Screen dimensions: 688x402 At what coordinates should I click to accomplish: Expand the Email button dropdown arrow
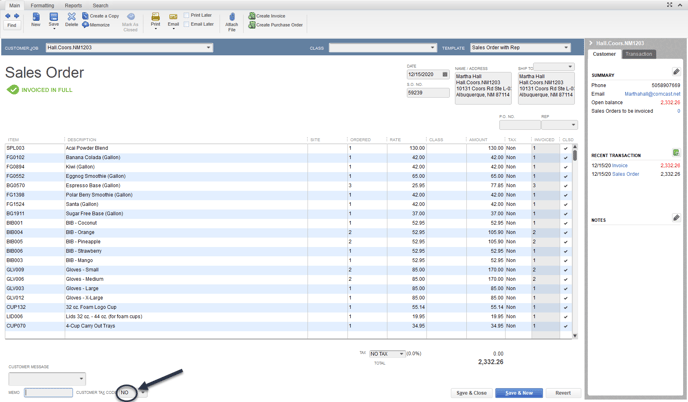(173, 29)
